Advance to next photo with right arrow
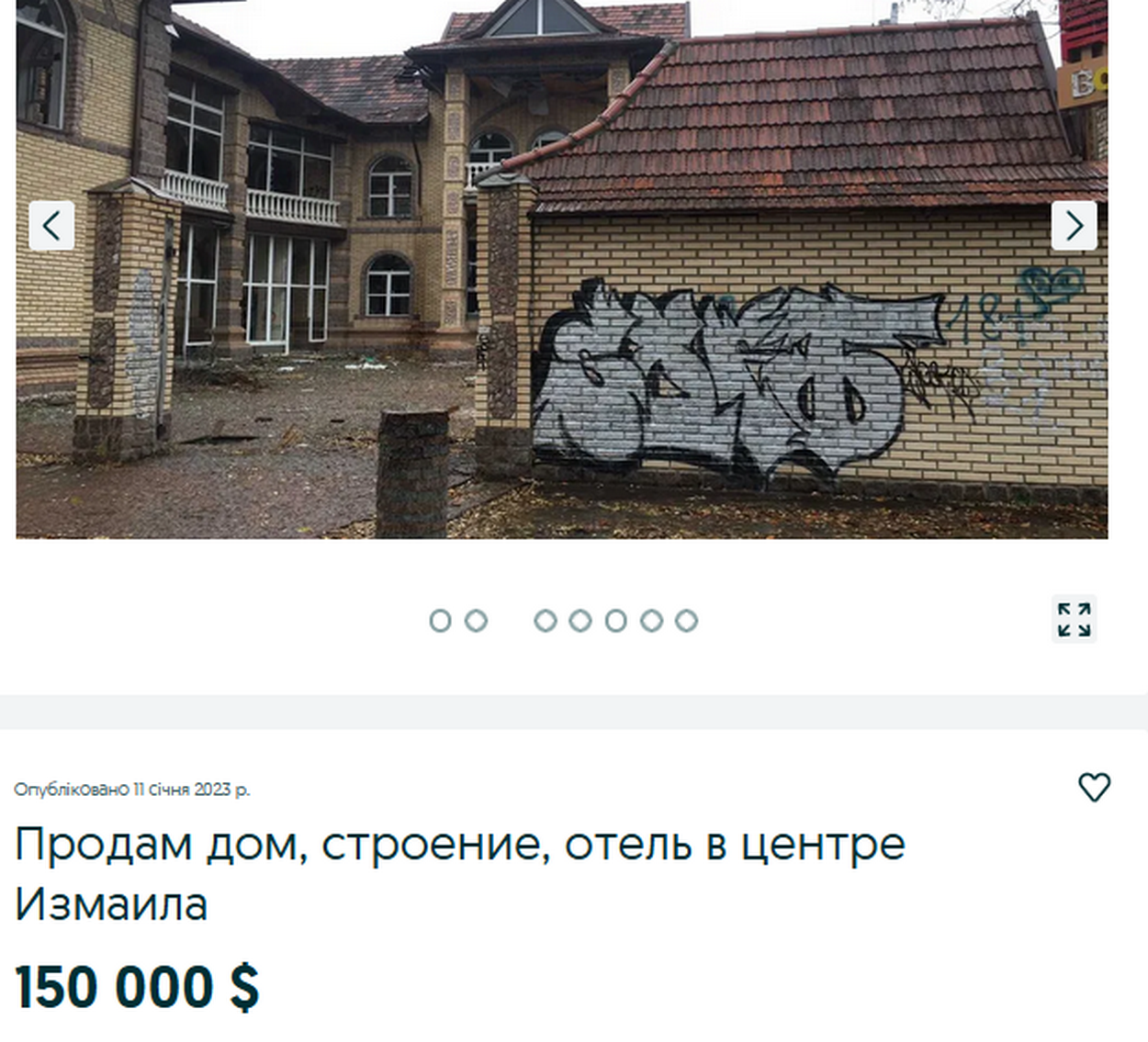 pos(1074,225)
